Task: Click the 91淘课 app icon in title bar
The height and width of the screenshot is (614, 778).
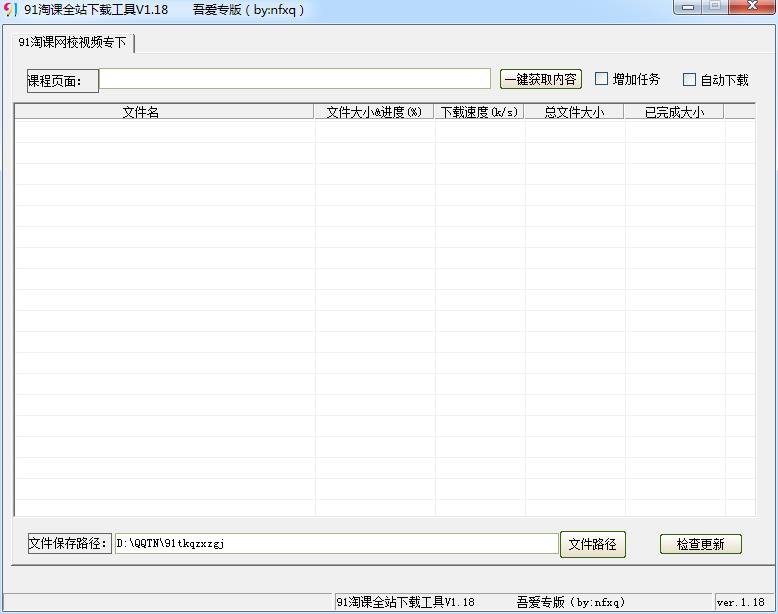Action: click(10, 9)
